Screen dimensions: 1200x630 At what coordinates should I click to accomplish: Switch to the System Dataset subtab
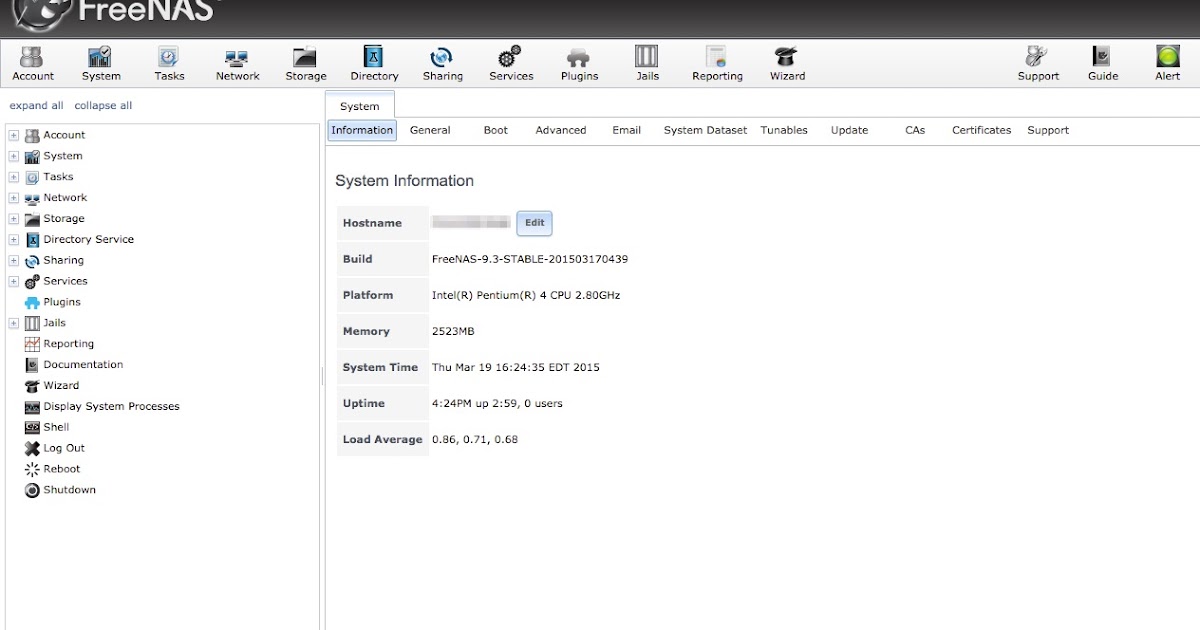(x=705, y=130)
